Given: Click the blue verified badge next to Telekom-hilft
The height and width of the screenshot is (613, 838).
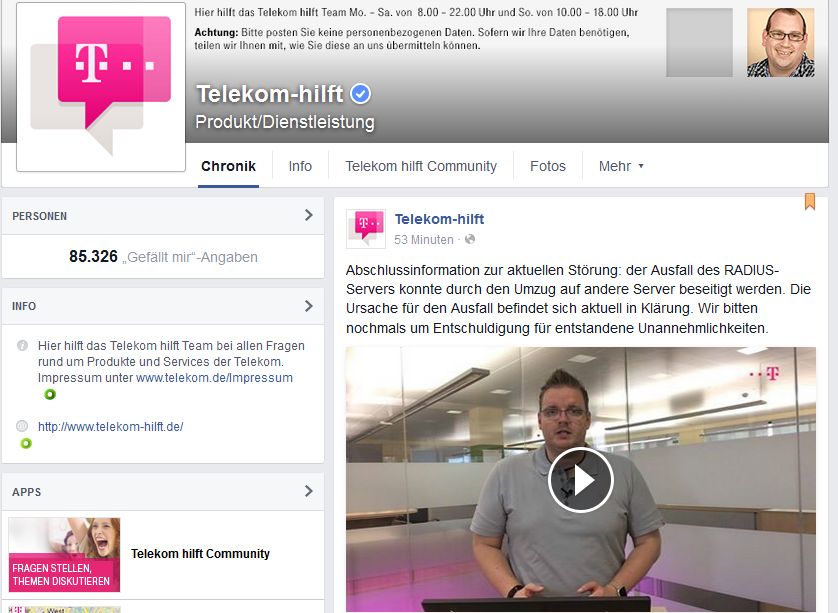Looking at the screenshot, I should pyautogui.click(x=361, y=94).
